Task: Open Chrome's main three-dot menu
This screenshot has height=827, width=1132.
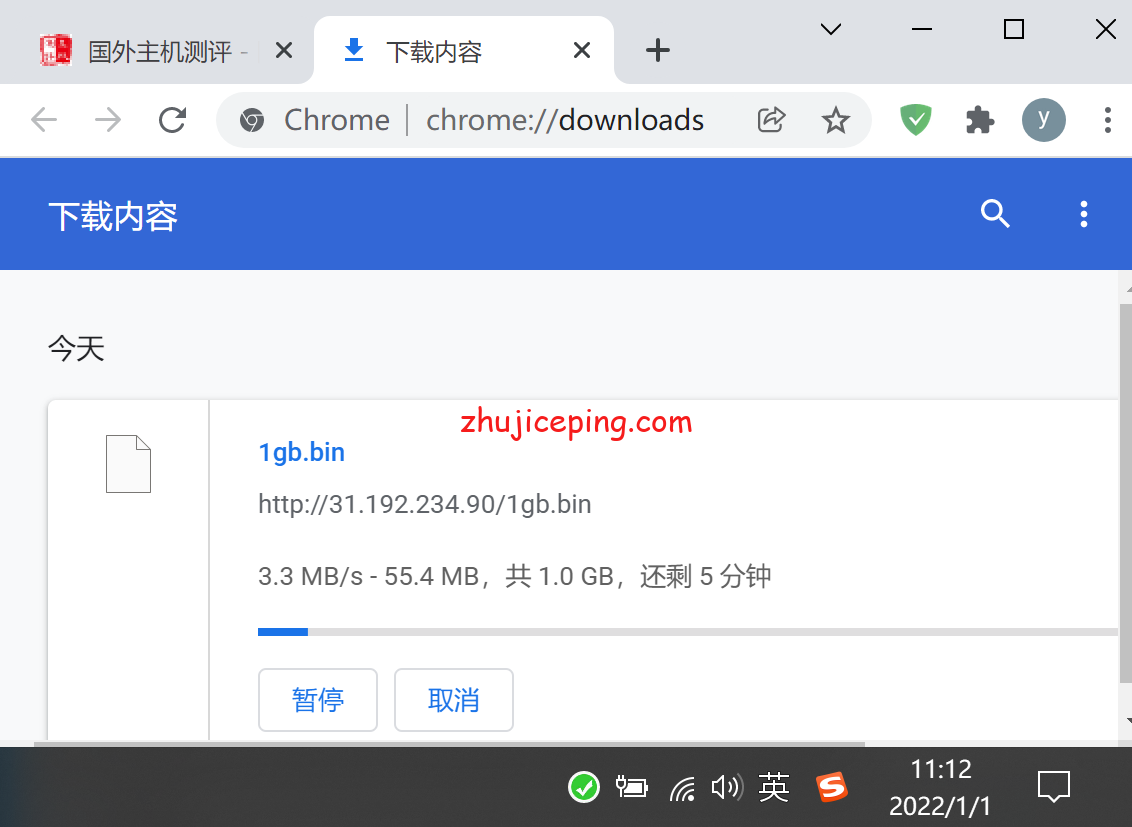Action: pyautogui.click(x=1107, y=120)
